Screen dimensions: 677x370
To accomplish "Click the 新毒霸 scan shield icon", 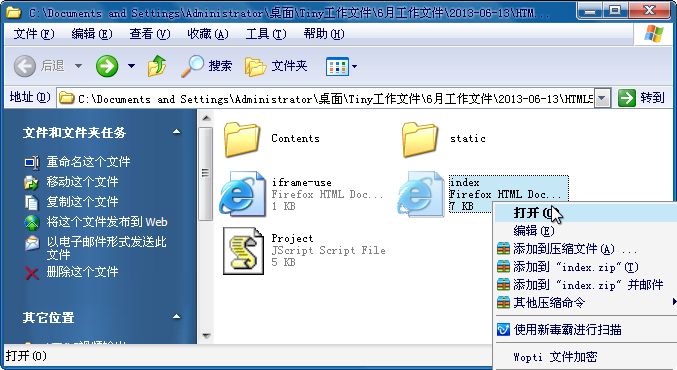I will 503,330.
